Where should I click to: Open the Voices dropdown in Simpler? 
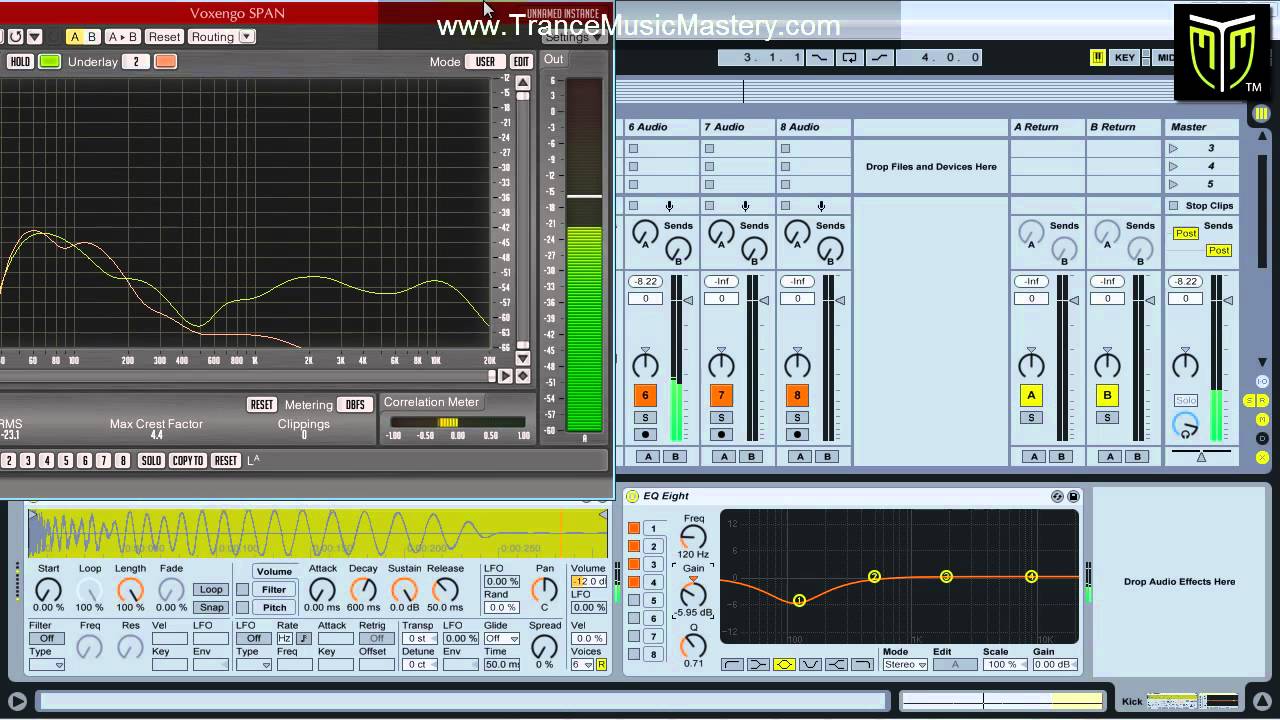click(x=583, y=665)
